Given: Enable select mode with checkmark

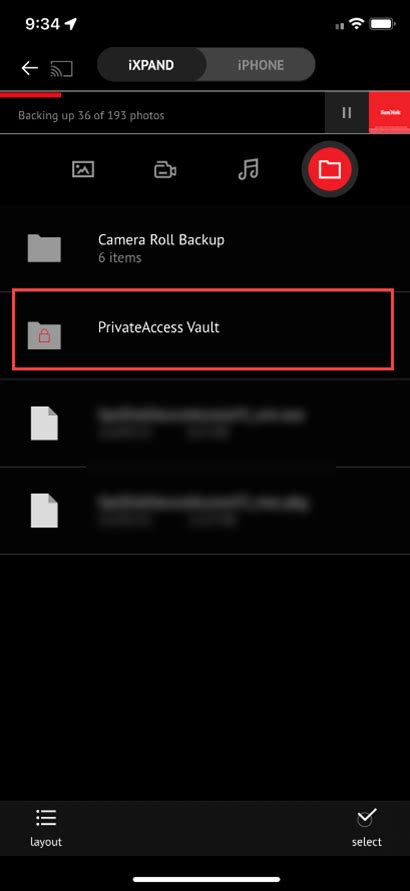Looking at the screenshot, I should tap(366, 827).
